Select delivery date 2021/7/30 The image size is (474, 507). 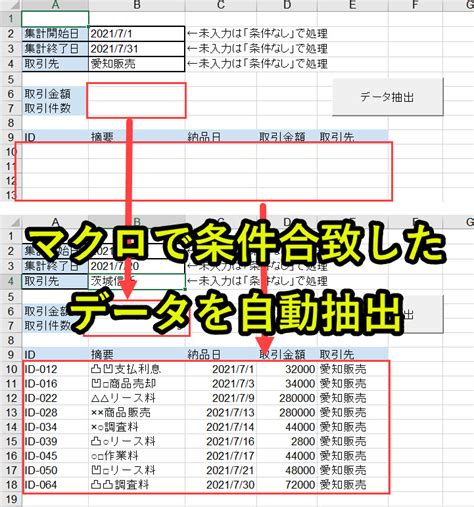(221, 485)
